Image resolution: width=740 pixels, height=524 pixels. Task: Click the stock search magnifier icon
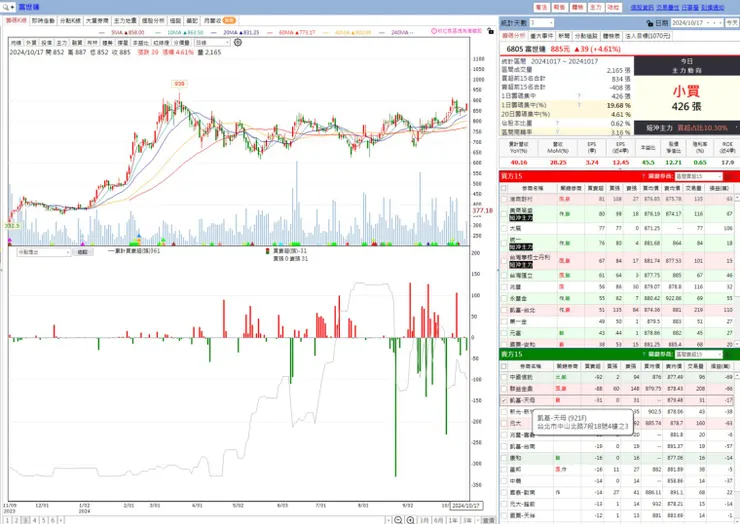[x=5, y=7]
